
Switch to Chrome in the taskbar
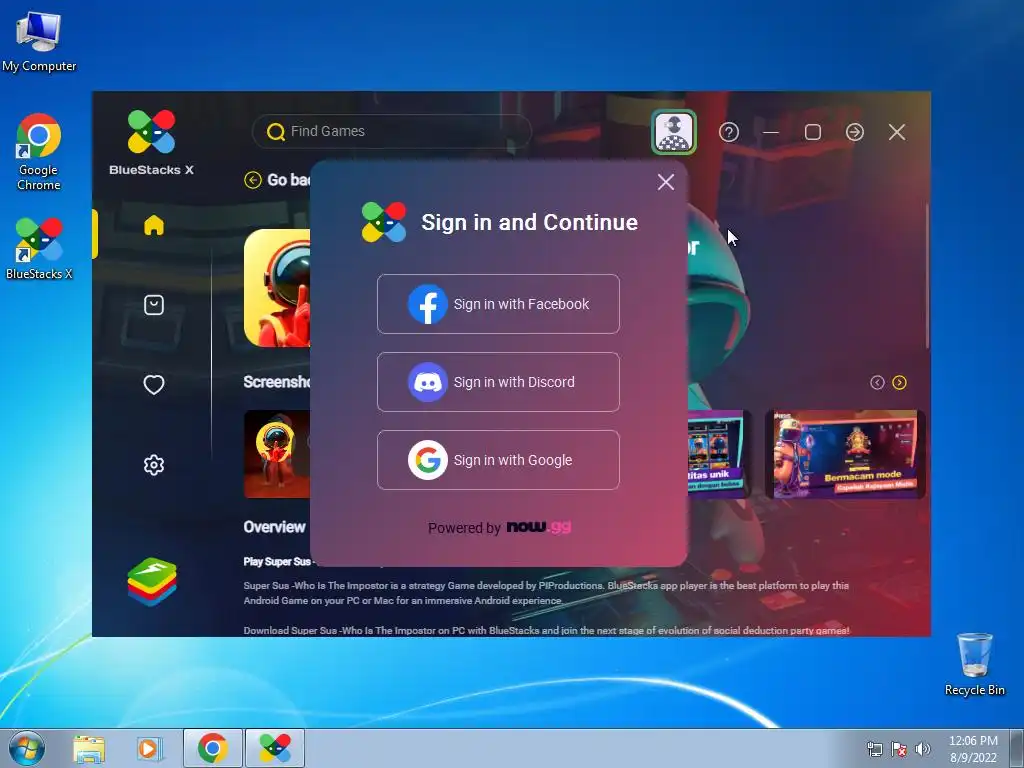[x=213, y=748]
